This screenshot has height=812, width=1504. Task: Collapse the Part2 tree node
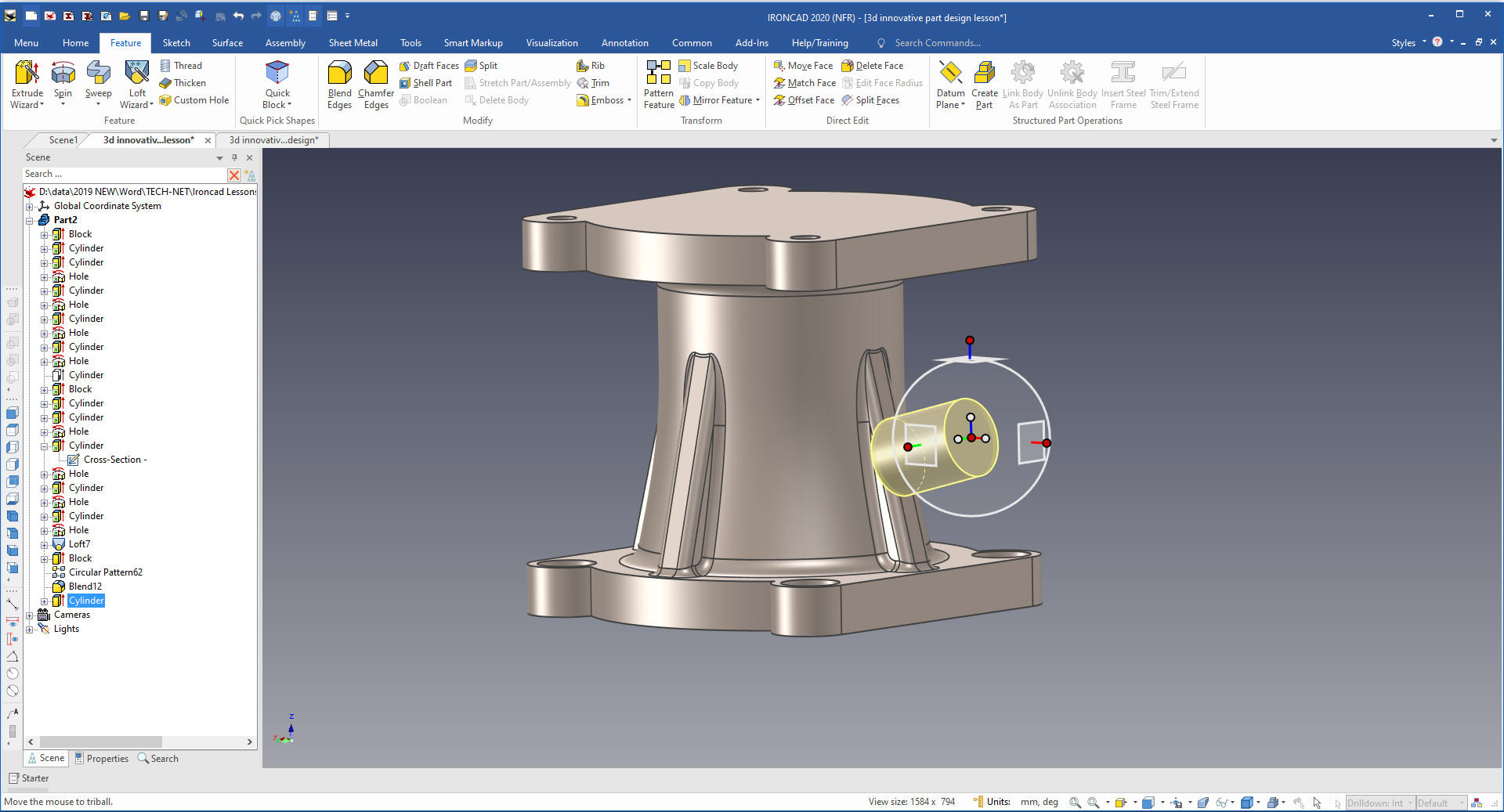(30, 221)
